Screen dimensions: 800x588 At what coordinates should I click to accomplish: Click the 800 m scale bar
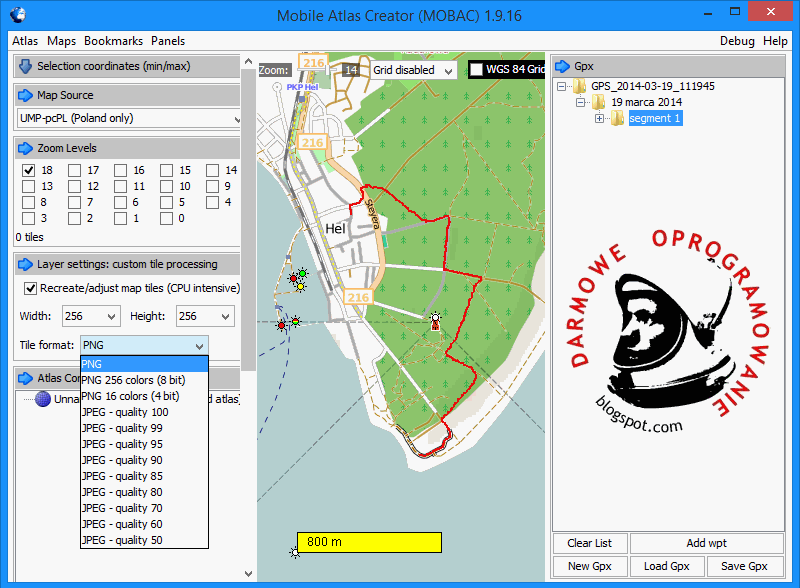369,542
